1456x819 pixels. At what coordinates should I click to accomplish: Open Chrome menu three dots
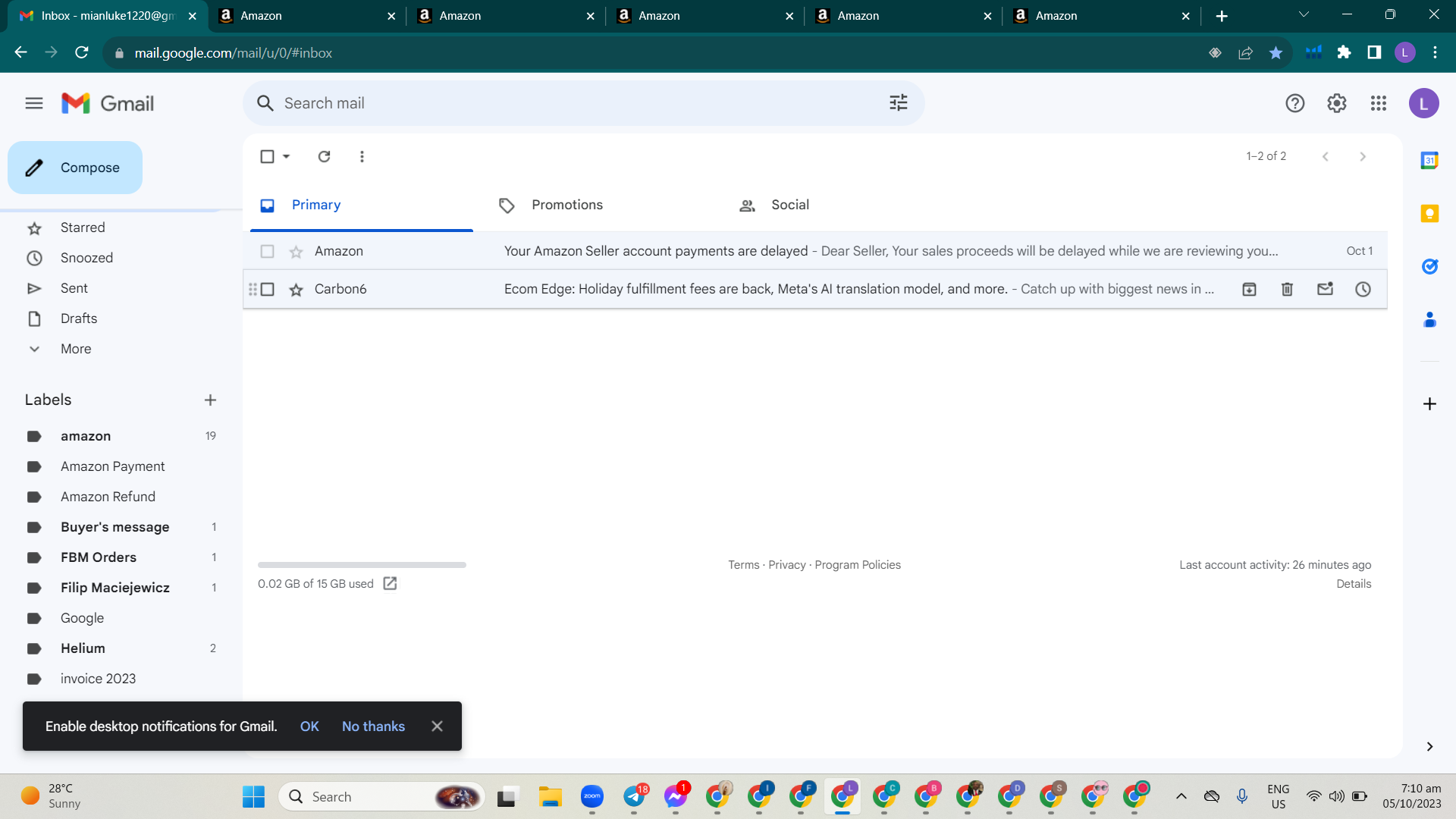[1435, 52]
